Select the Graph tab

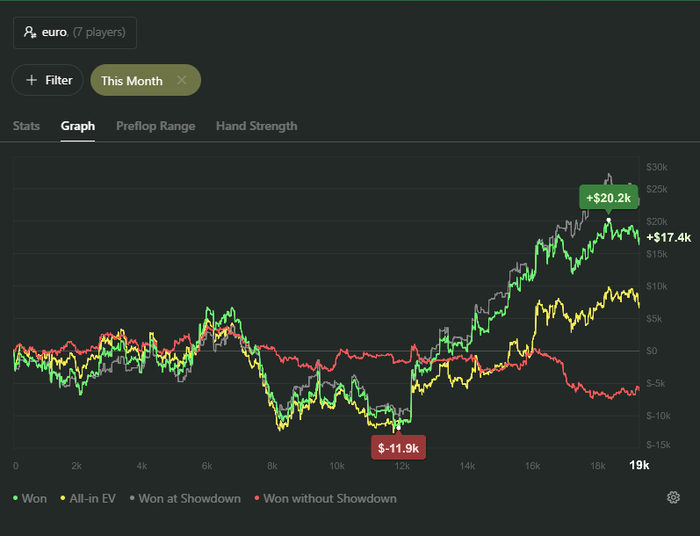point(78,126)
